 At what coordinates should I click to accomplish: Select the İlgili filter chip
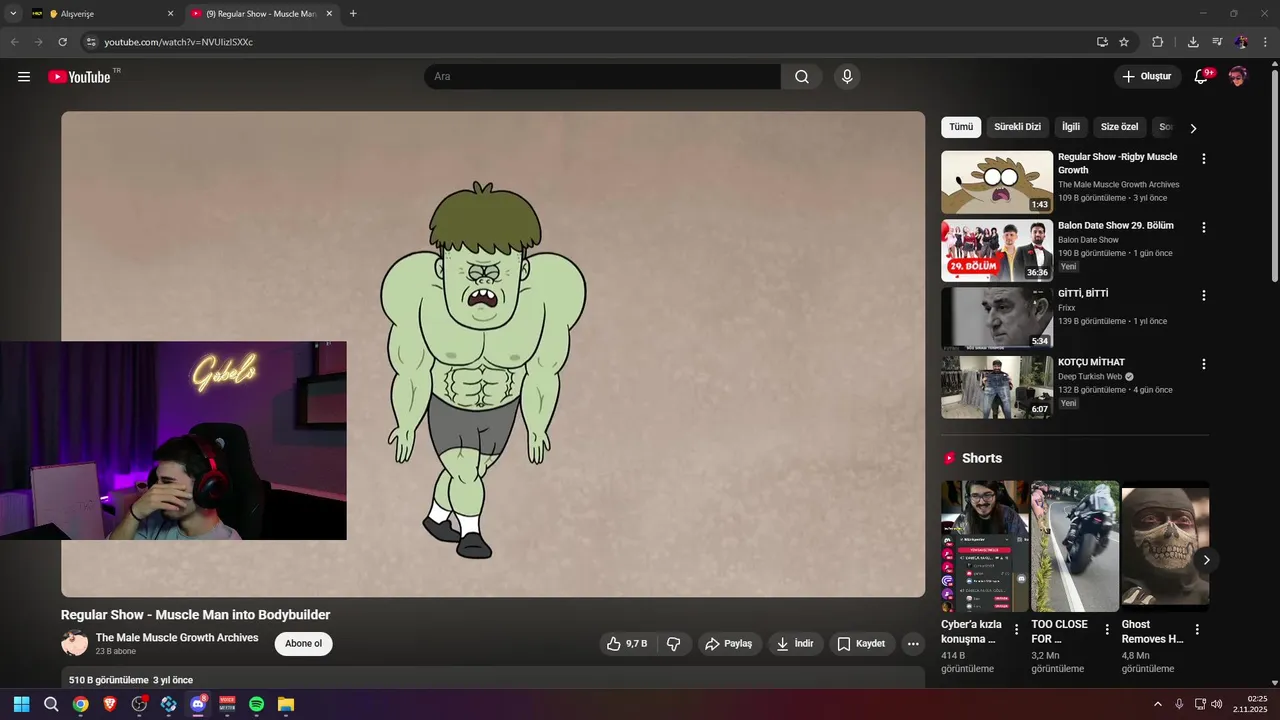(1071, 127)
